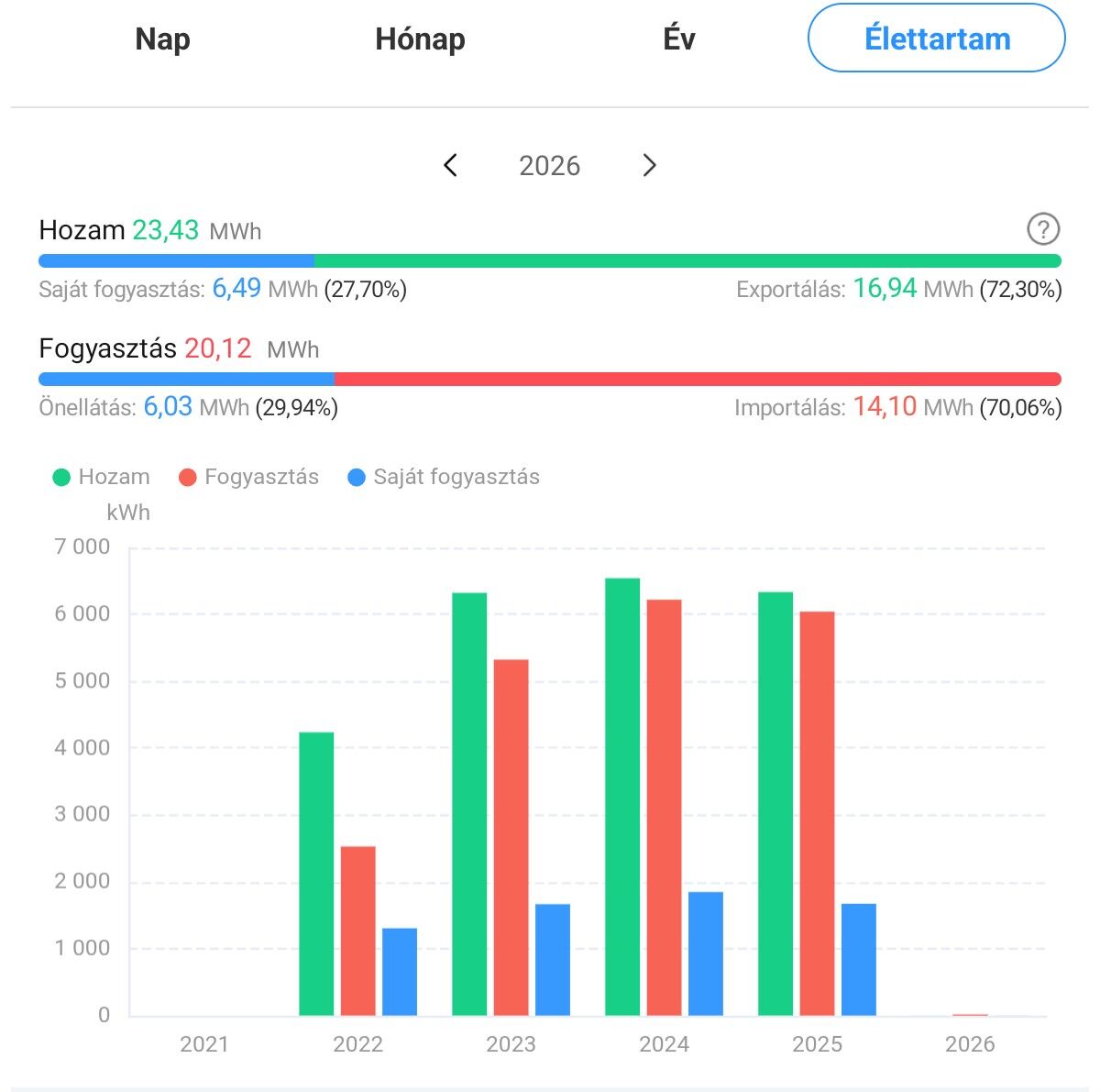Open the help question mark icon
The height and width of the screenshot is (1092, 1100).
point(1043,229)
